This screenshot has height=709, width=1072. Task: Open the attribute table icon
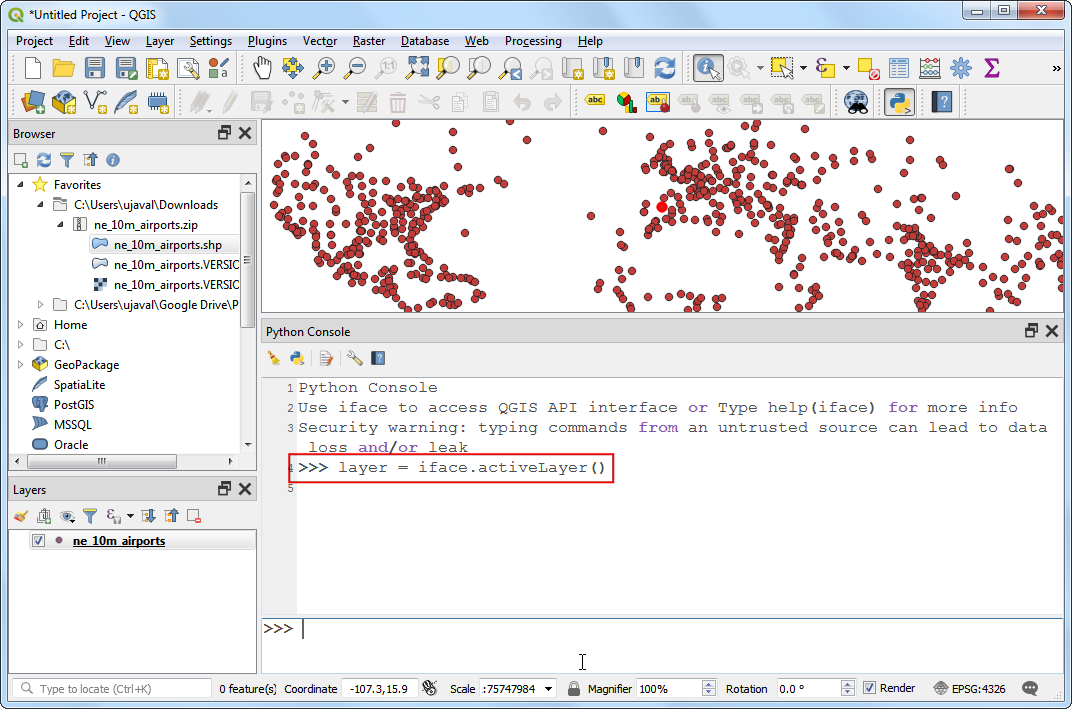(x=899, y=68)
